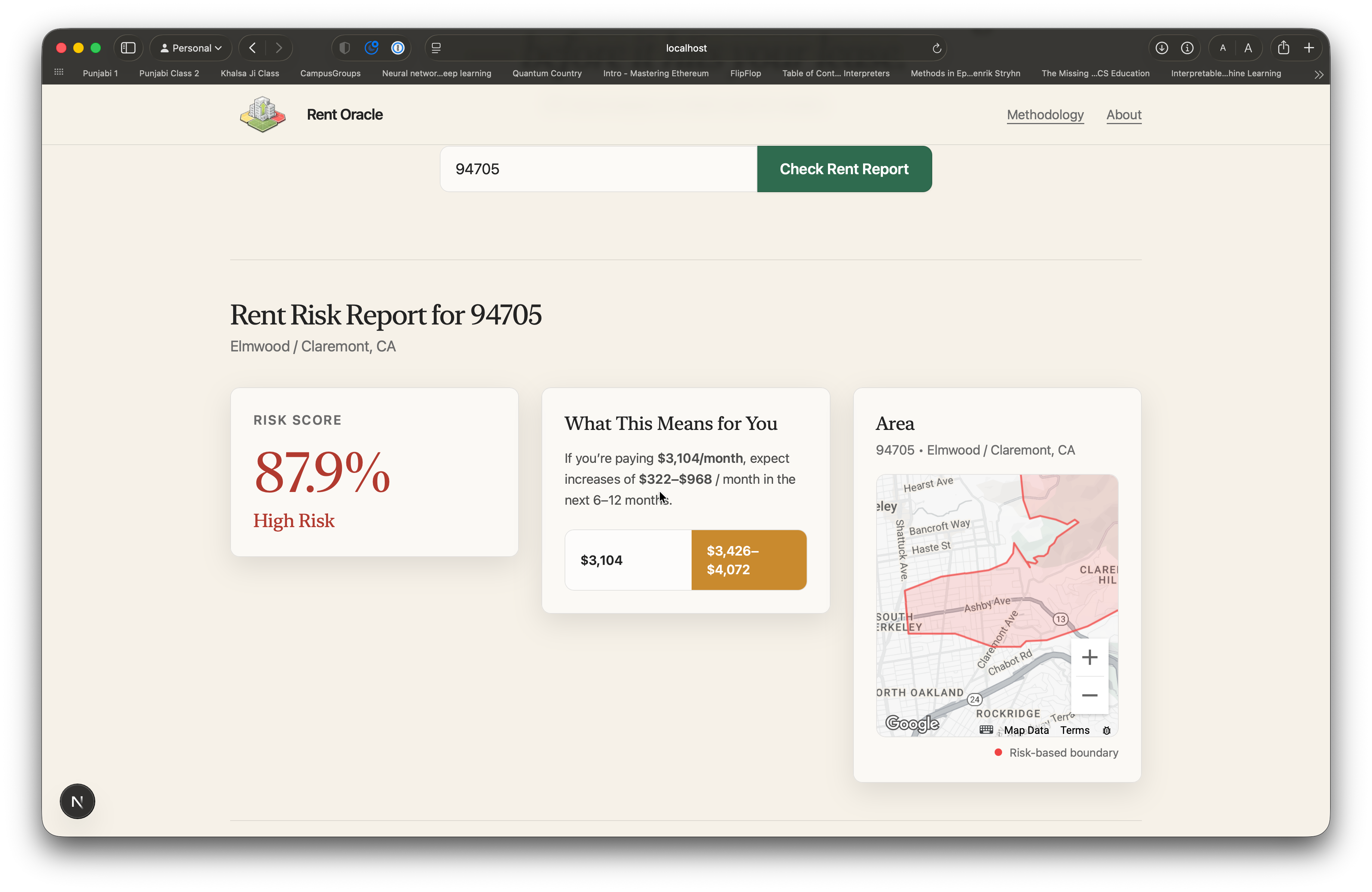Image resolution: width=1372 pixels, height=892 pixels.
Task: Click the page reload icon
Action: 937,49
